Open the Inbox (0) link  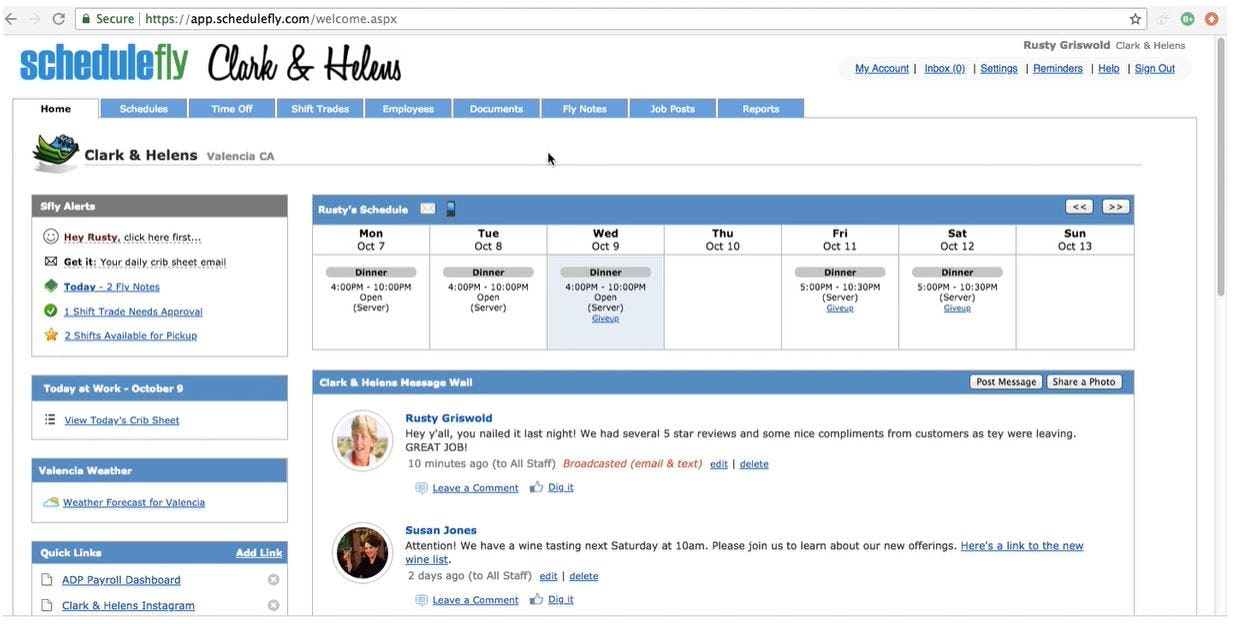click(945, 68)
